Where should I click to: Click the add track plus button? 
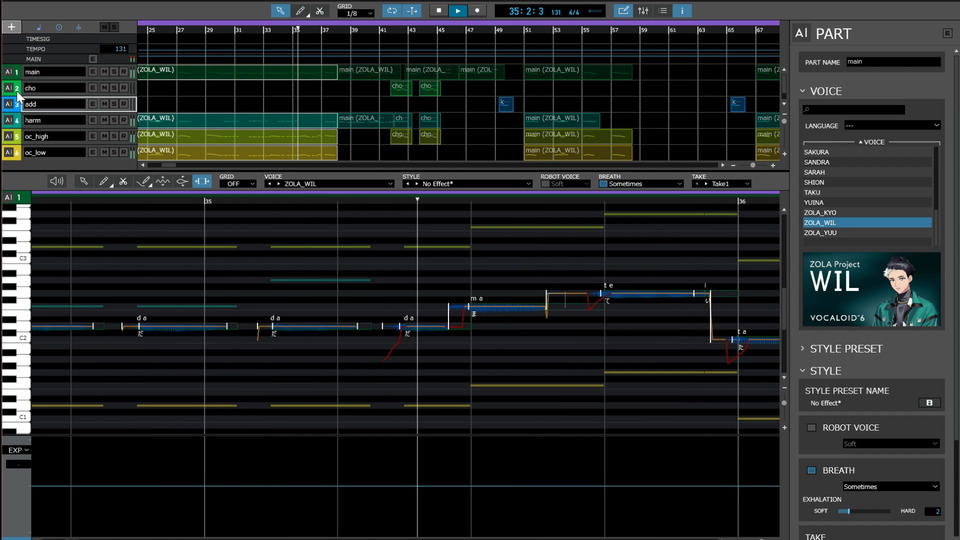coord(11,27)
